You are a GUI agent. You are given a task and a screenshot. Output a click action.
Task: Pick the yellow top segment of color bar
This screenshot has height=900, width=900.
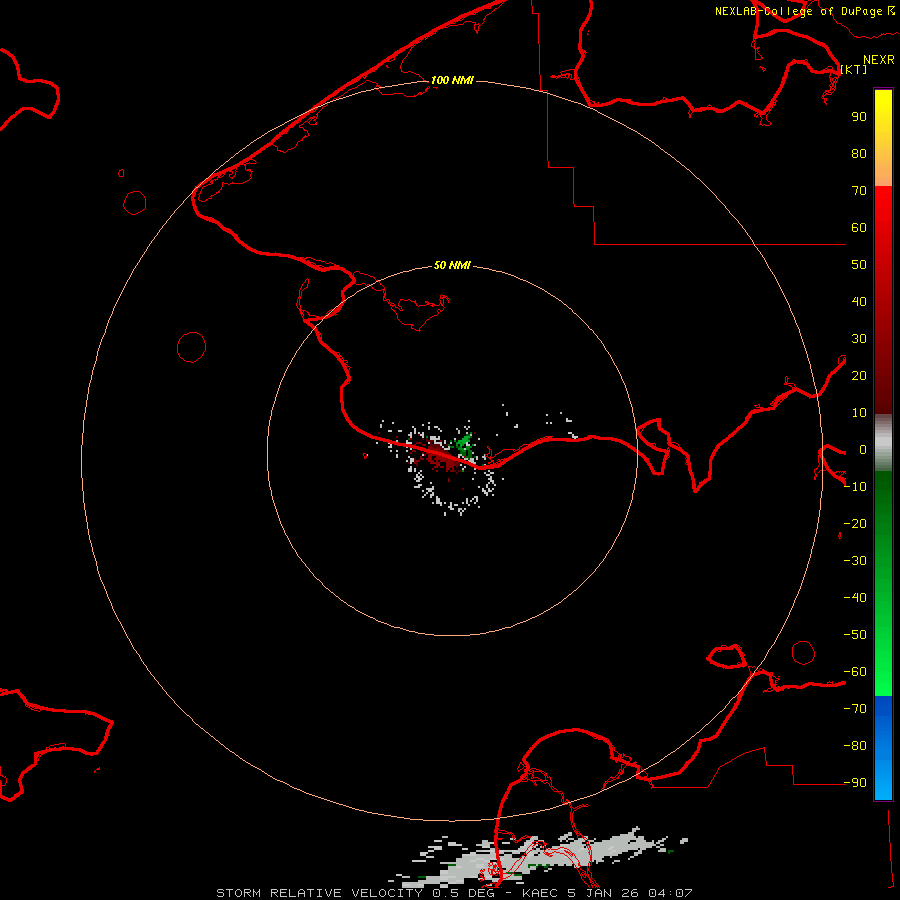883,138
